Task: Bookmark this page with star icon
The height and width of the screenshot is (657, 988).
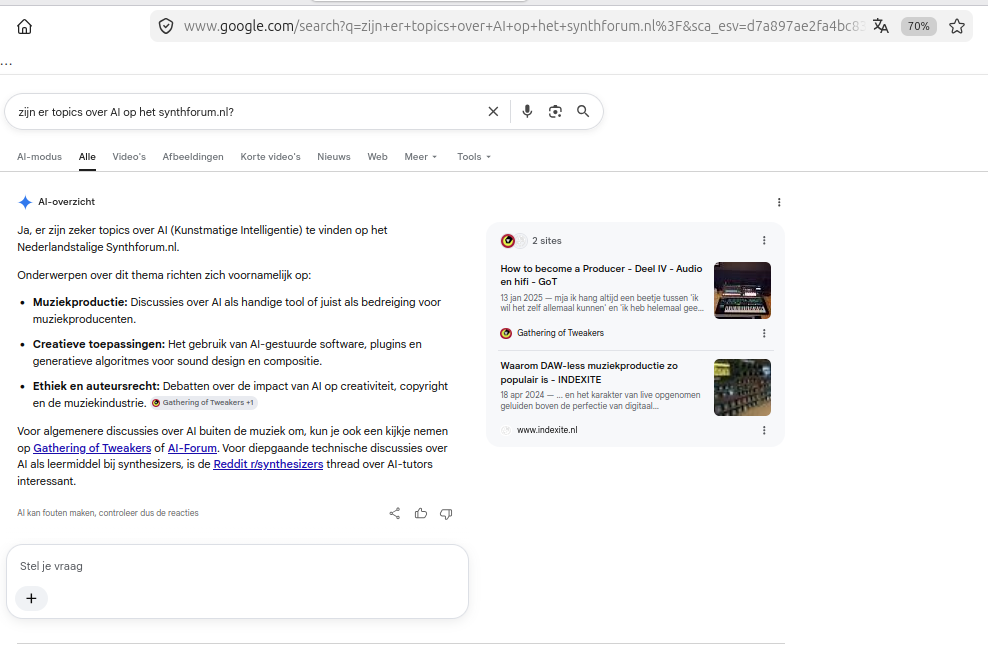Action: point(956,26)
